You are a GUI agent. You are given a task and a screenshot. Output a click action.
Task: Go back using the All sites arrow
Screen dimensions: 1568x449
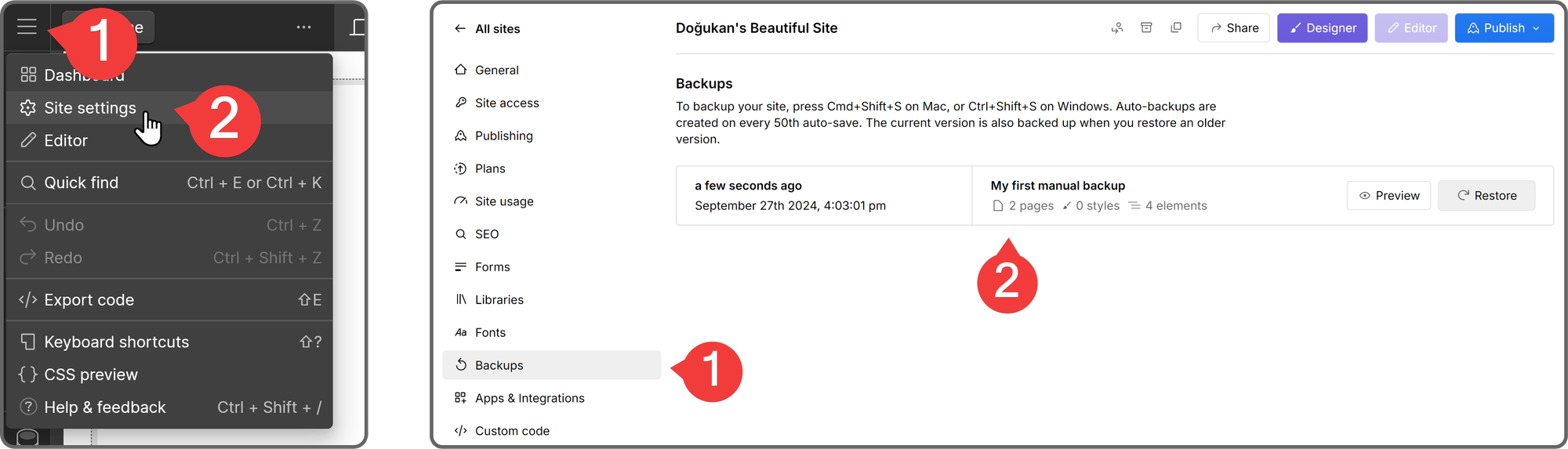[x=459, y=29]
